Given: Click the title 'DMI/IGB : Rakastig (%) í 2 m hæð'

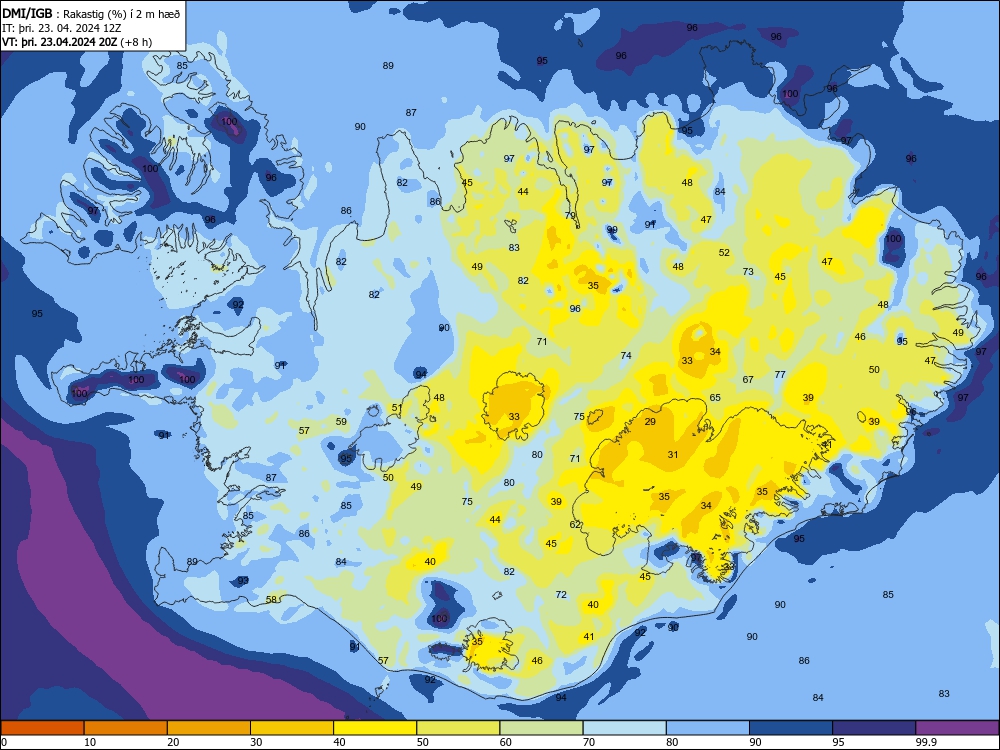Looking at the screenshot, I should [x=91, y=13].
